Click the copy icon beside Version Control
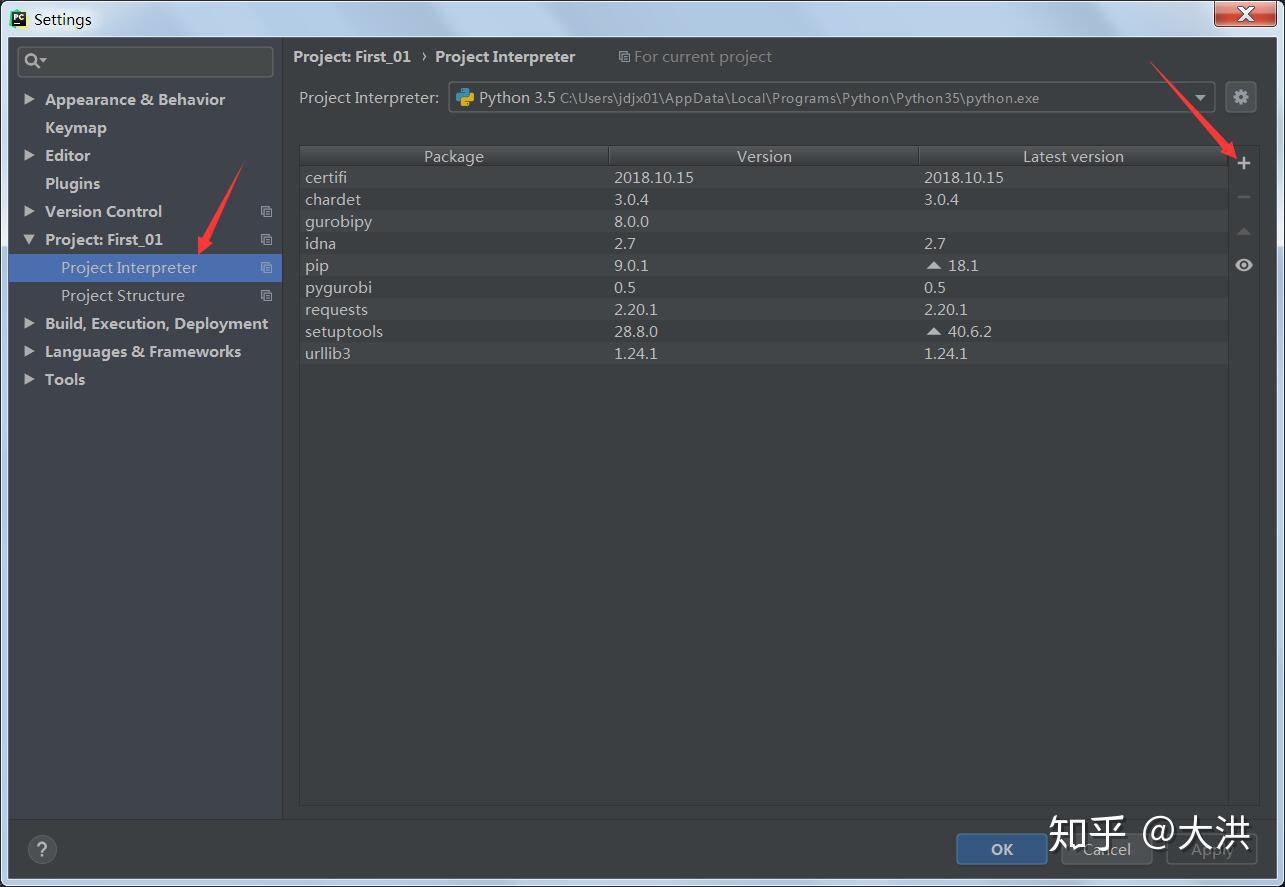The image size is (1285, 887). coord(265,211)
